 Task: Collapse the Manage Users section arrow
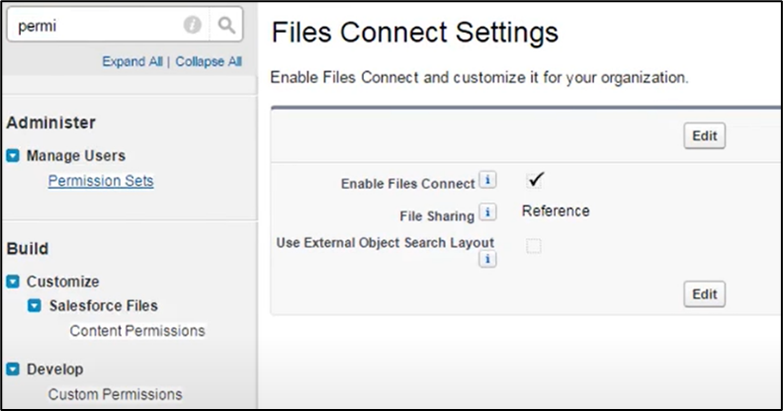click(x=13, y=156)
